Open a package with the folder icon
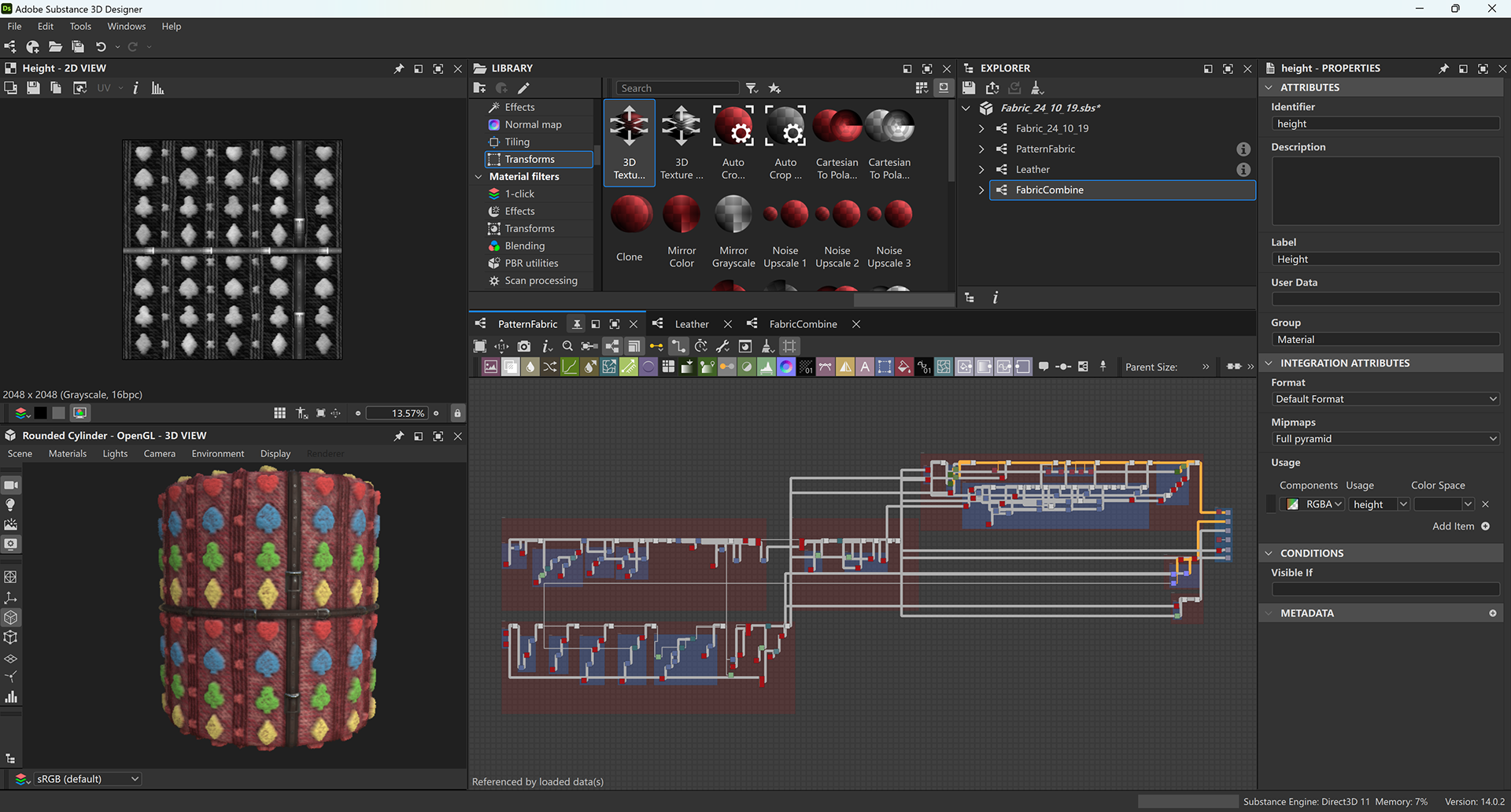1511x812 pixels. [x=55, y=47]
